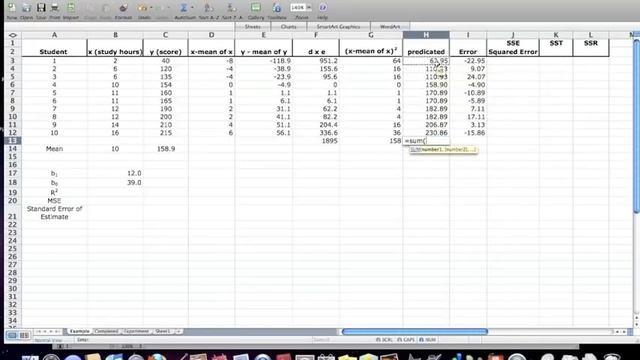Expand the Undo history dropdown arrow
The image size is (640, 360).
151,8
